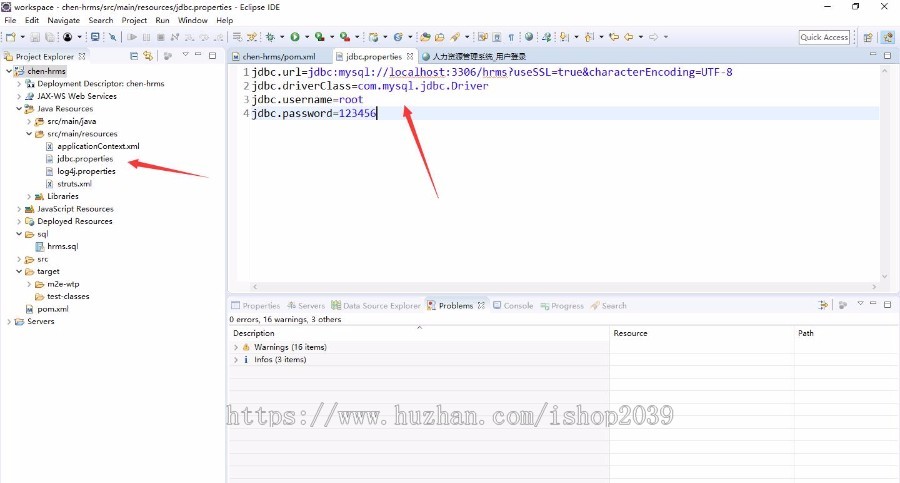900x483 pixels.
Task: Click the Open Perspective icon
Action: [x=868, y=37]
